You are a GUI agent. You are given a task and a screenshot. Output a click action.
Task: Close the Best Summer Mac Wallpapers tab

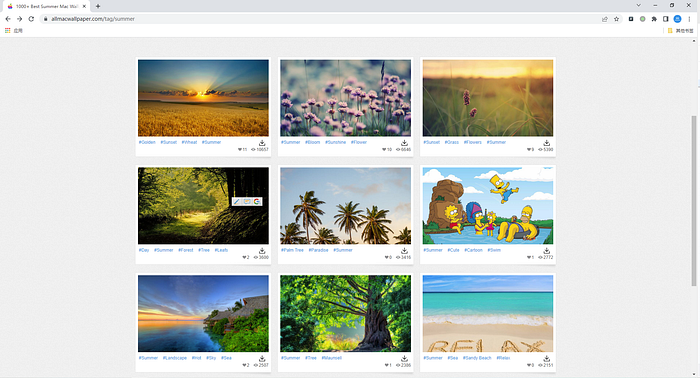(x=84, y=6)
